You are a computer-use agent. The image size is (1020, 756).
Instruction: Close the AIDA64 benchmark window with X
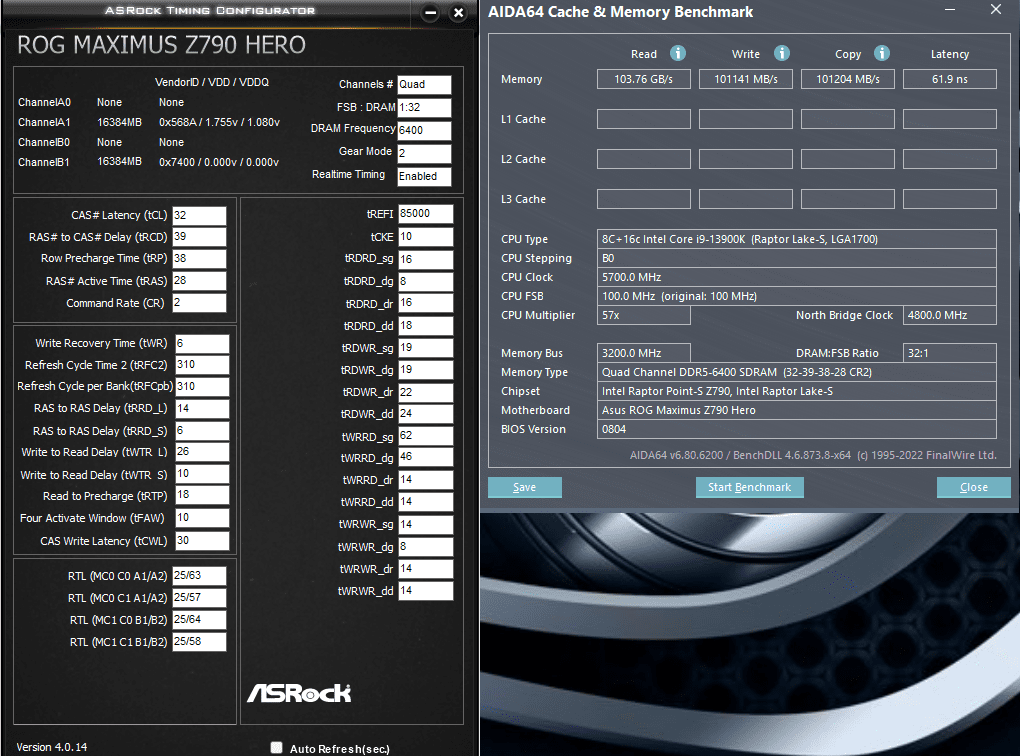click(996, 10)
